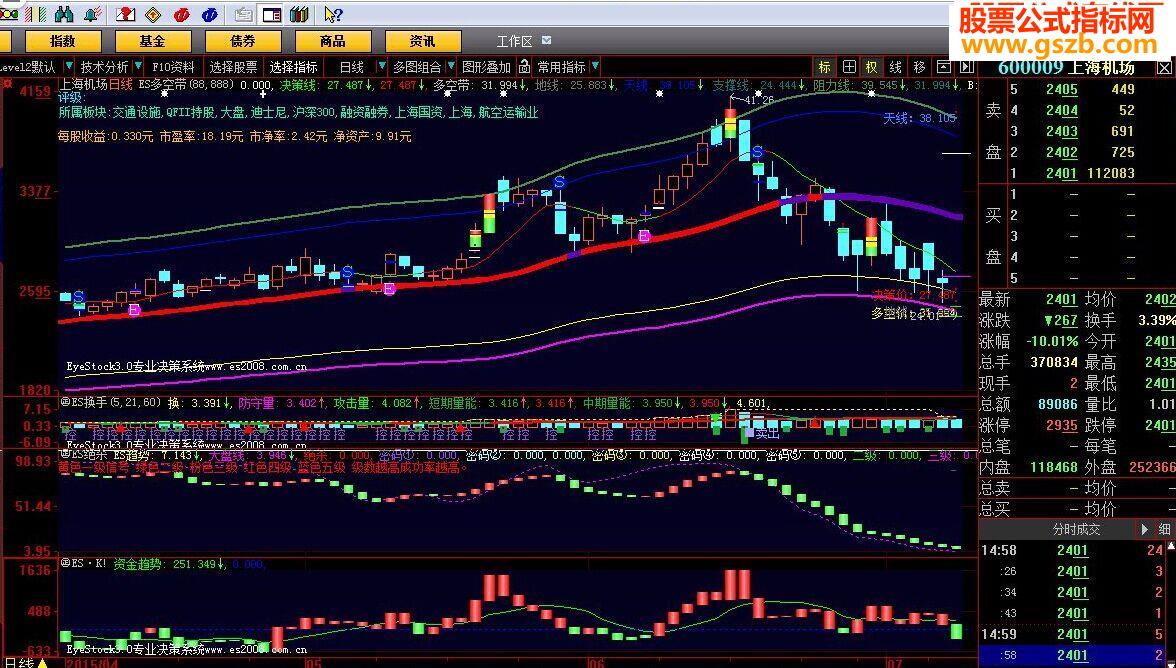Image resolution: width=1176 pixels, height=668 pixels.
Task: Click the 多图组合 button
Action: tap(417, 67)
